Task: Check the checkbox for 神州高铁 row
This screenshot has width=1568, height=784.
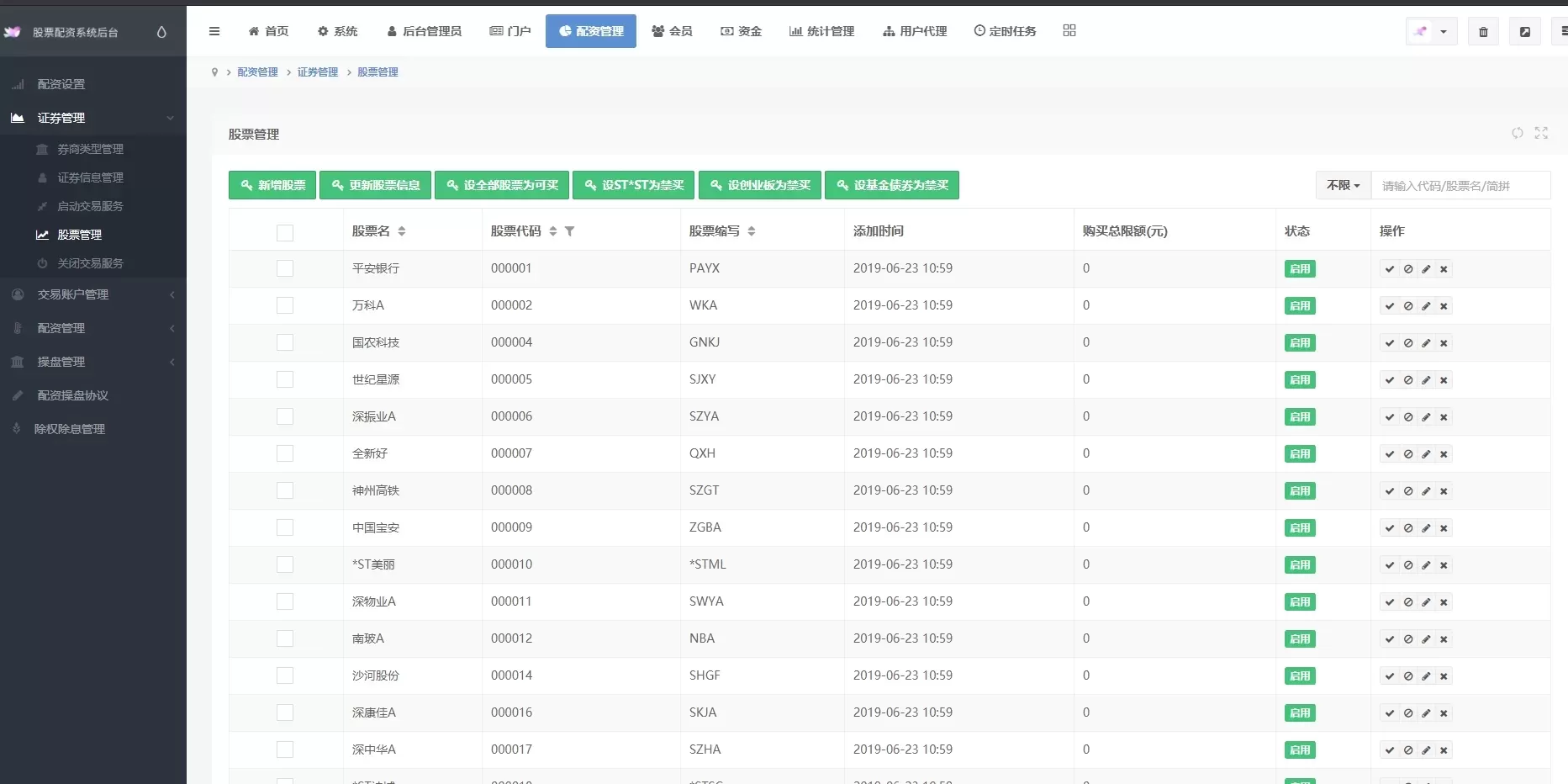Action: click(285, 490)
